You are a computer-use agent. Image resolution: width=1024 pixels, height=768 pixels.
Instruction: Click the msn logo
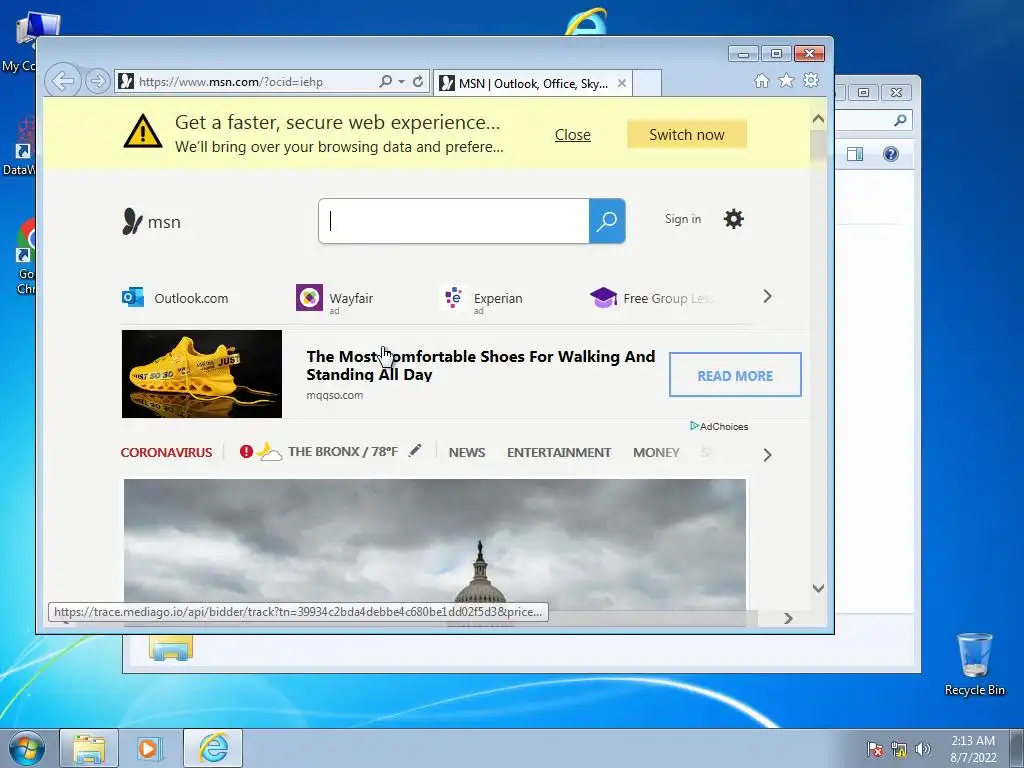coord(152,221)
